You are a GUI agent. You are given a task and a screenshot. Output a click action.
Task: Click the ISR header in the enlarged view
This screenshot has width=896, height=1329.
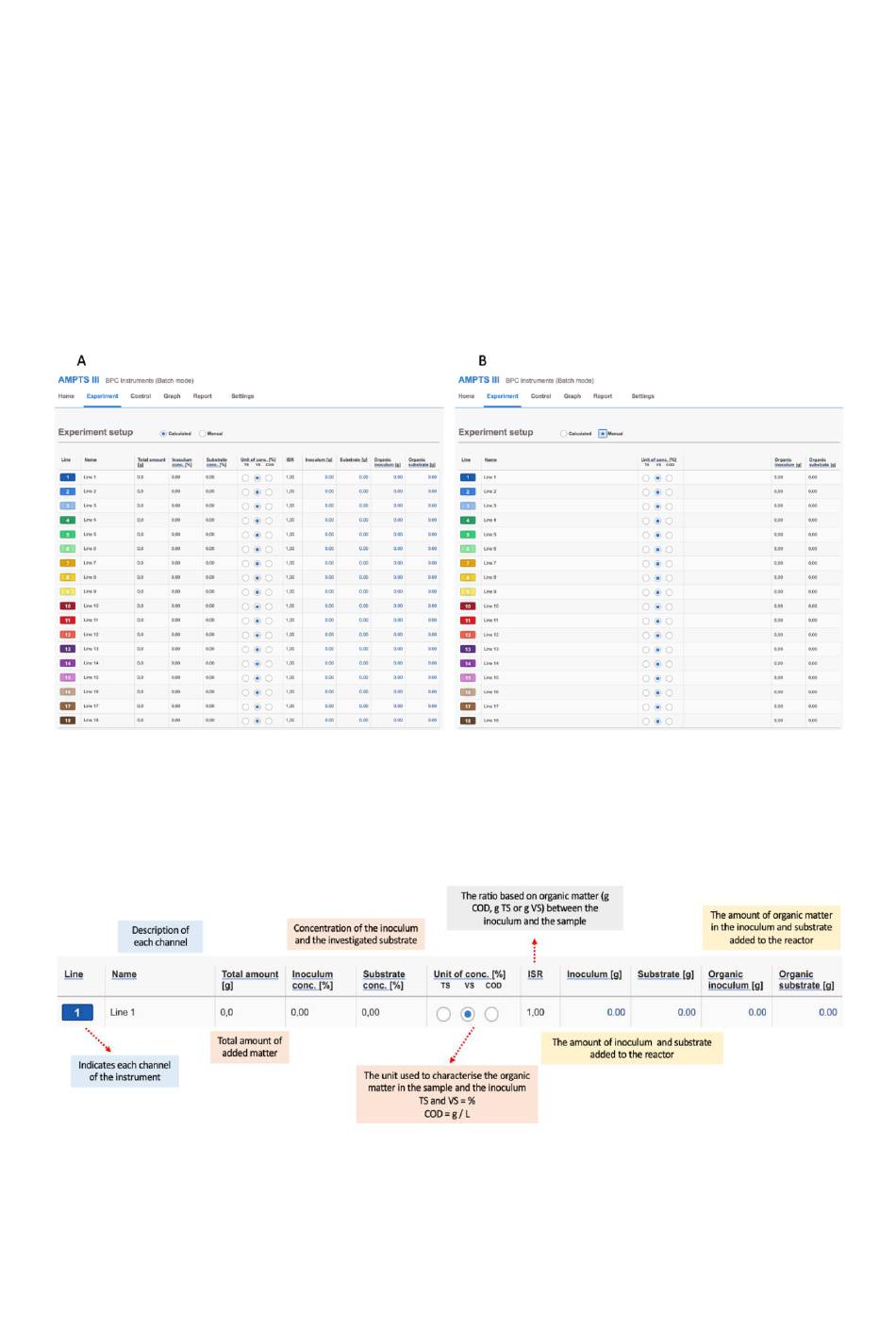click(535, 974)
